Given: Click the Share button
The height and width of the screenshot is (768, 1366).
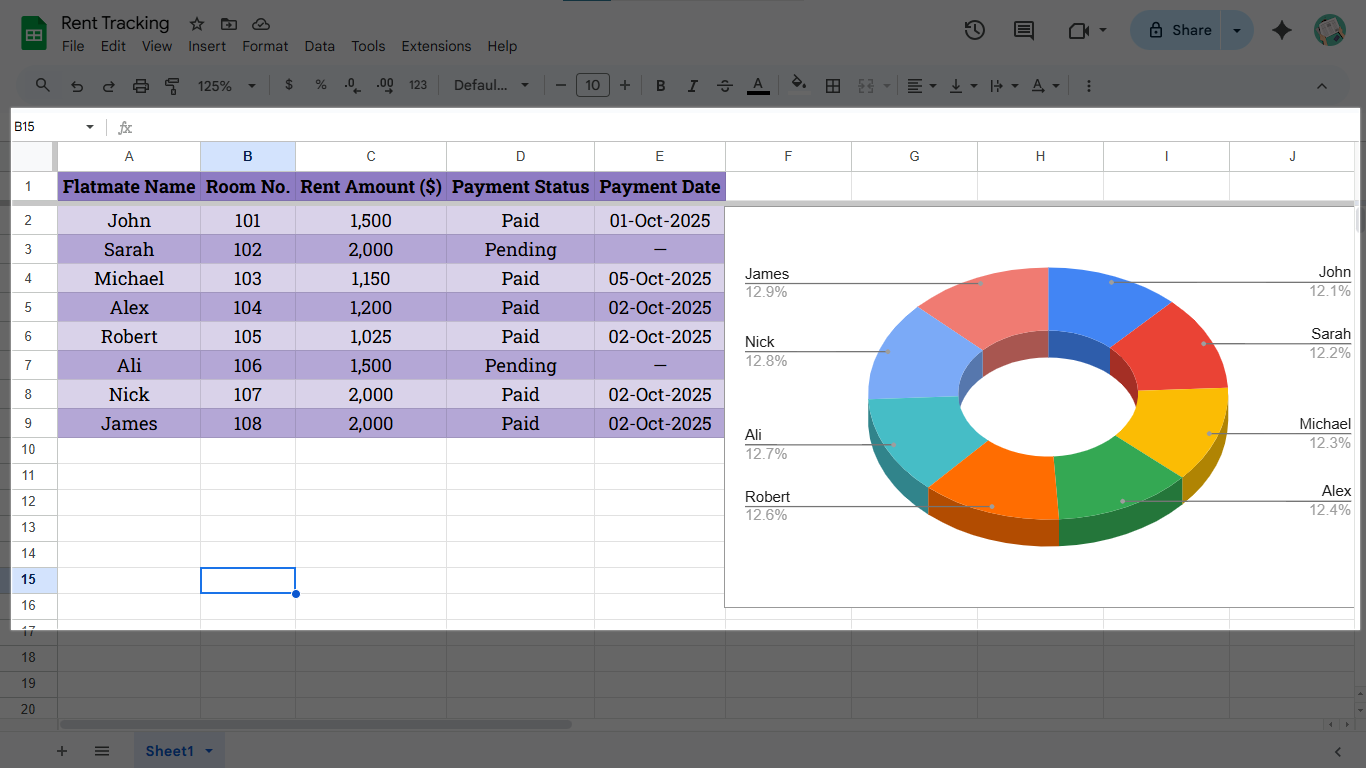Looking at the screenshot, I should [1183, 30].
